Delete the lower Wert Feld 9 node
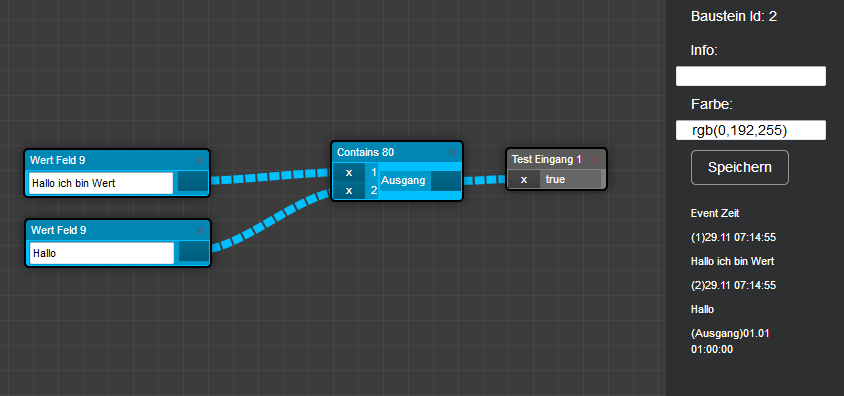This screenshot has height=396, width=844. [200, 230]
